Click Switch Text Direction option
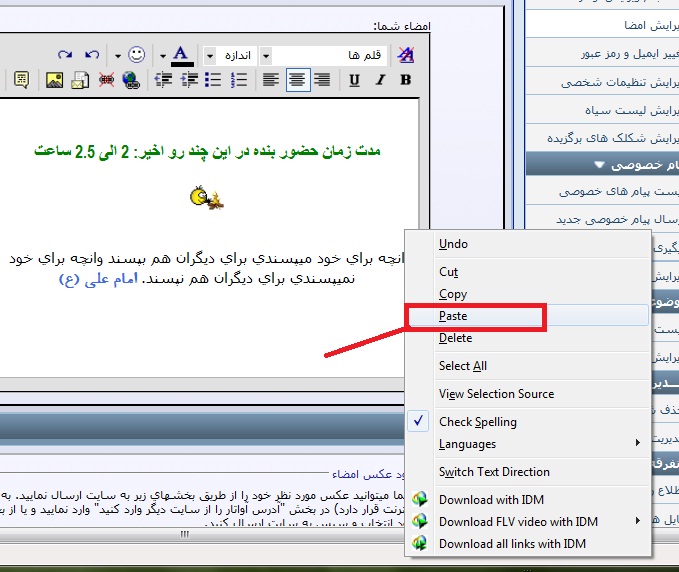 point(494,472)
